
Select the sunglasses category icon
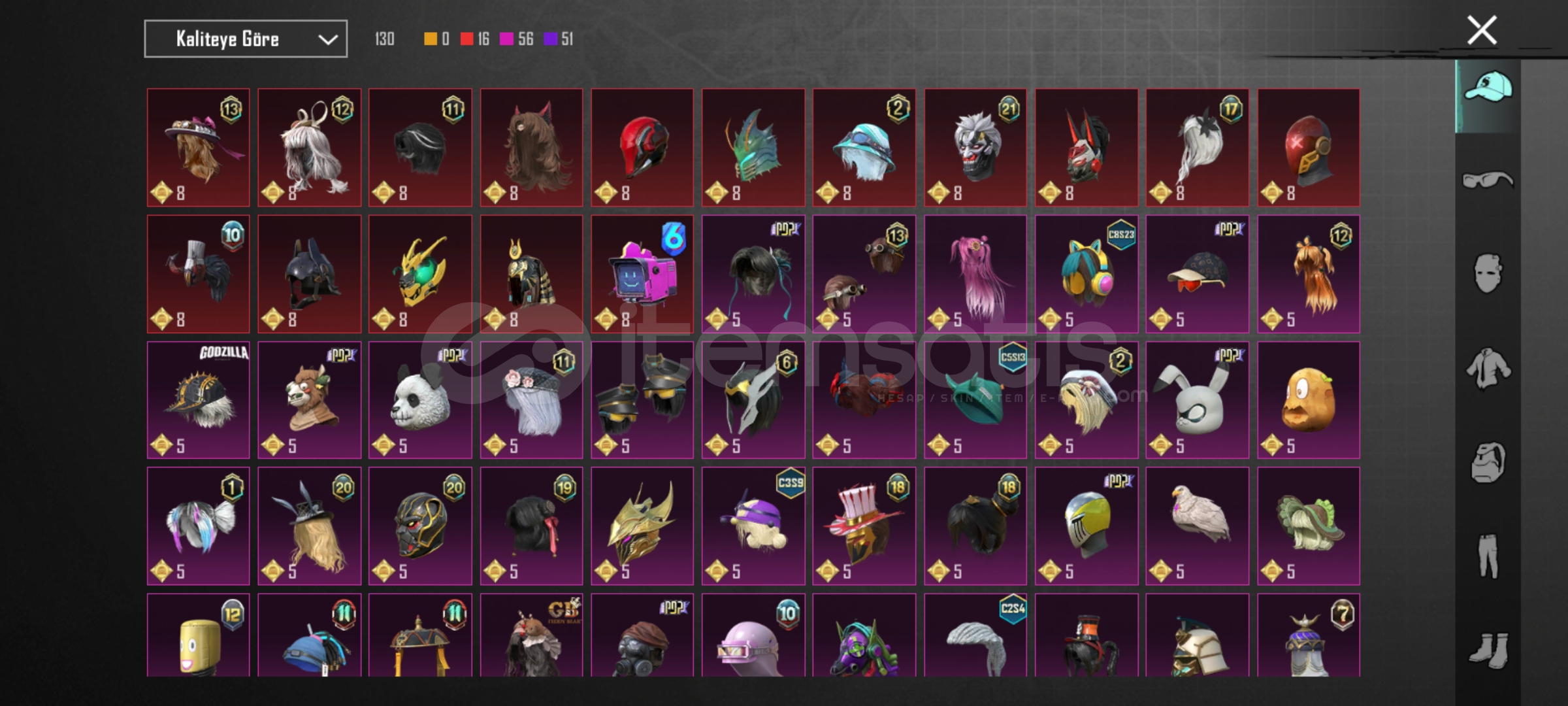1488,179
